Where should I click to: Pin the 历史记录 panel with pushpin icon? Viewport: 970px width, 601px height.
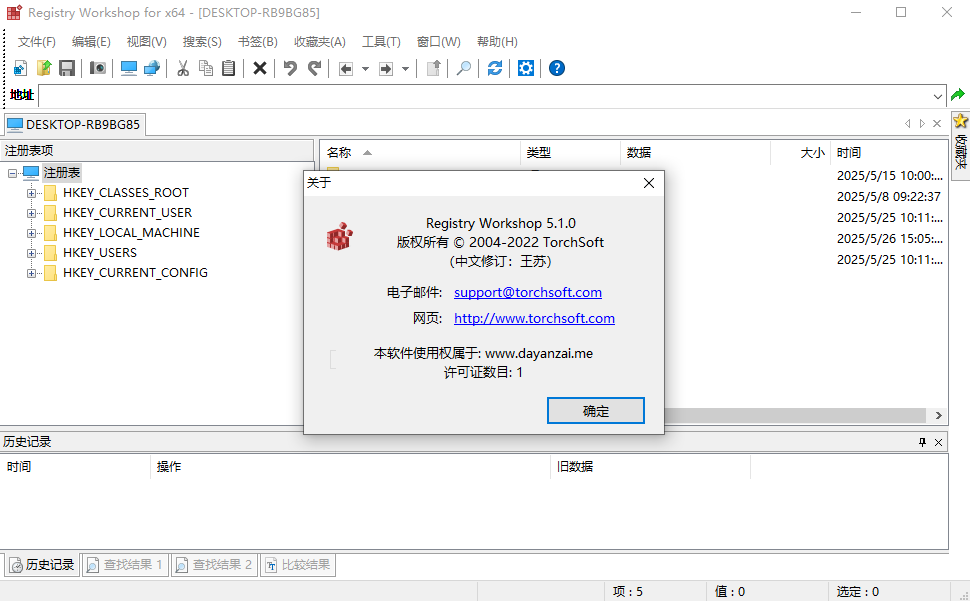[922, 442]
